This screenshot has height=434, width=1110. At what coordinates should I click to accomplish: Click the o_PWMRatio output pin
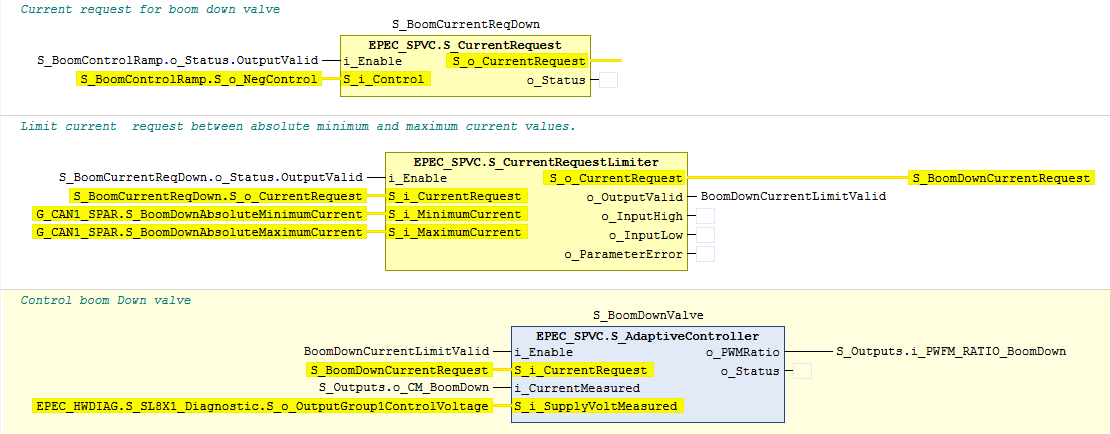point(742,351)
